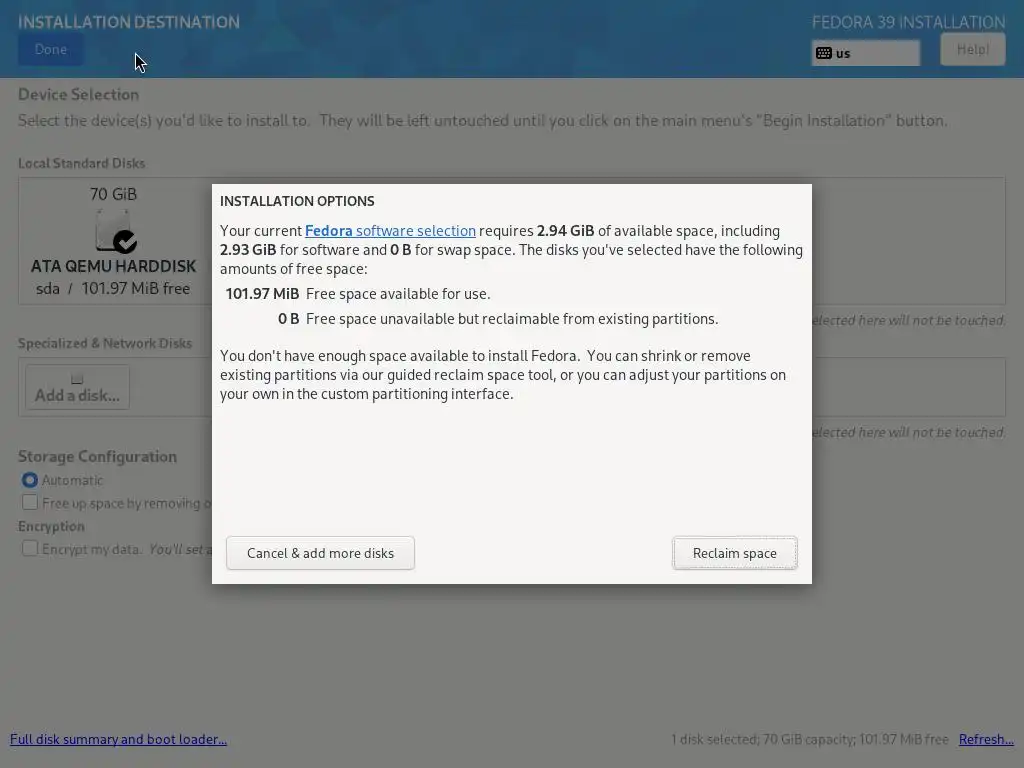Open the Fedora software selection link
The height and width of the screenshot is (768, 1024).
390,231
